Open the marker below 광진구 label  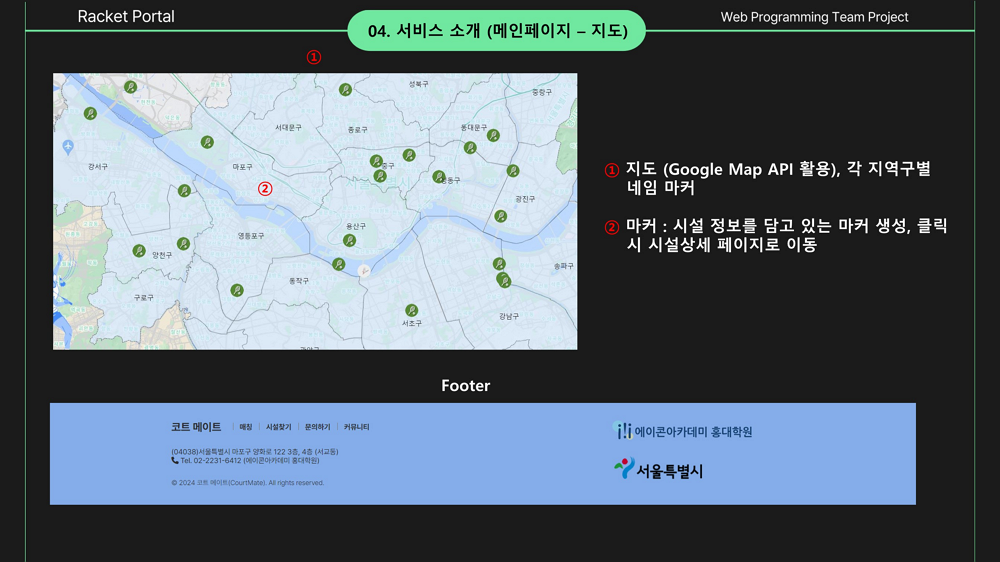pos(501,216)
